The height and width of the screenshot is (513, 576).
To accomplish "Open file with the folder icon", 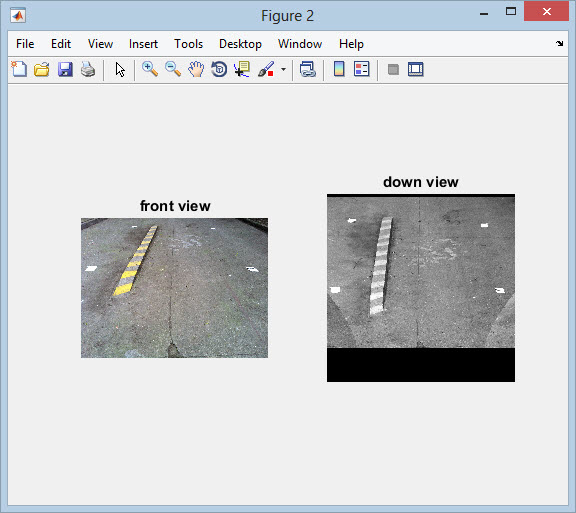I will coord(42,69).
